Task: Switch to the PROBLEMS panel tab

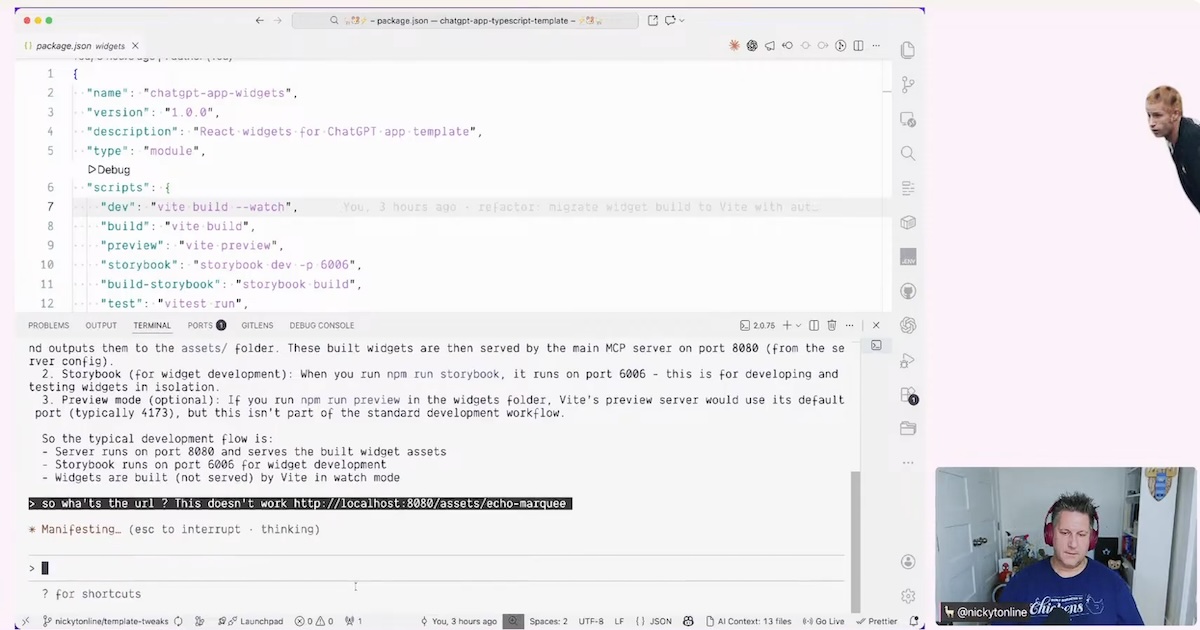Action: tap(49, 325)
